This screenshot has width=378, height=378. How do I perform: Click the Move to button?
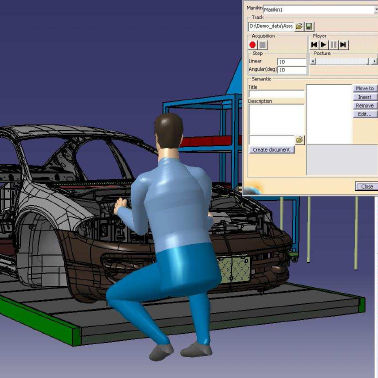pyautogui.click(x=365, y=88)
